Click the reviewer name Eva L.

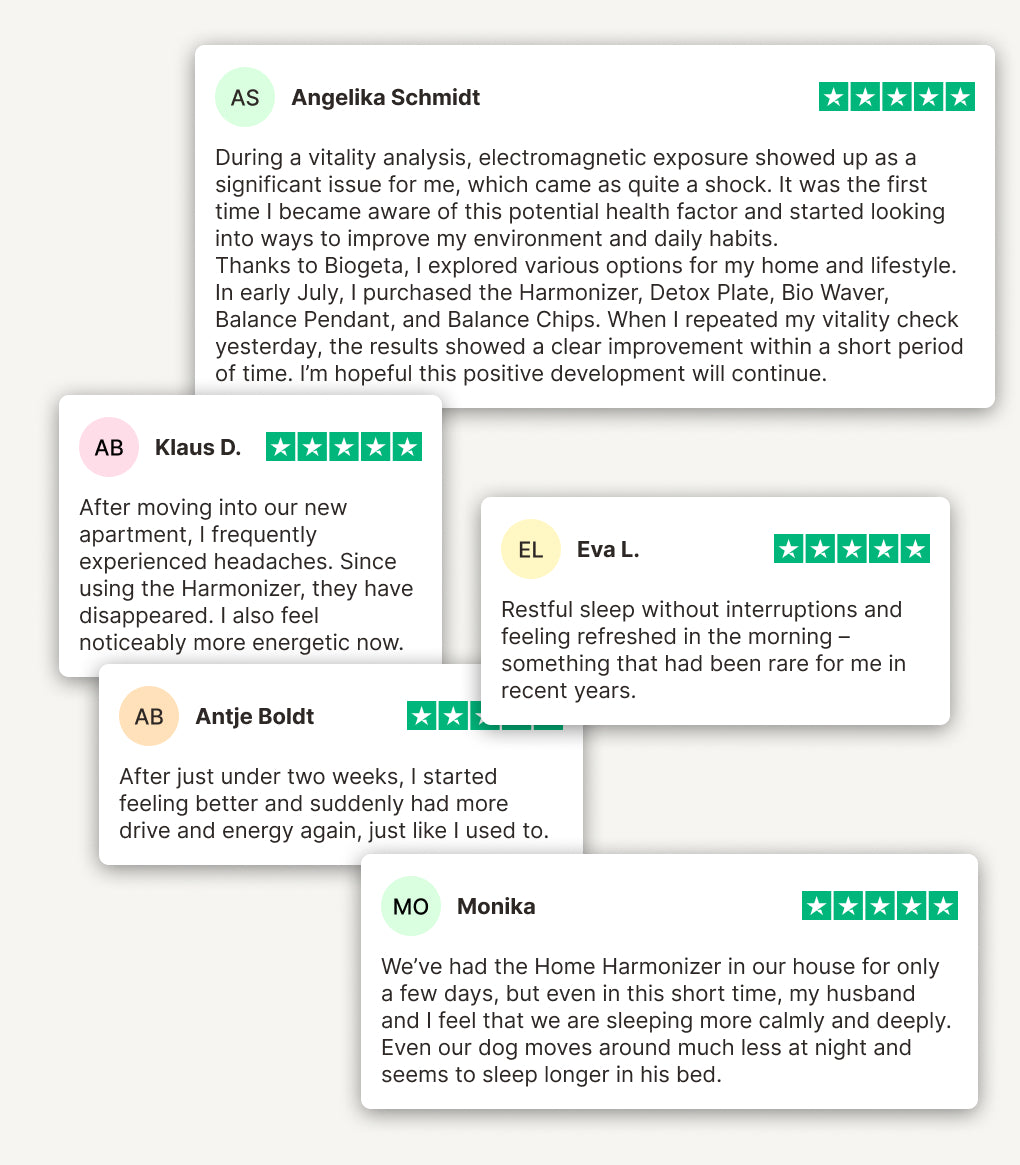click(608, 549)
